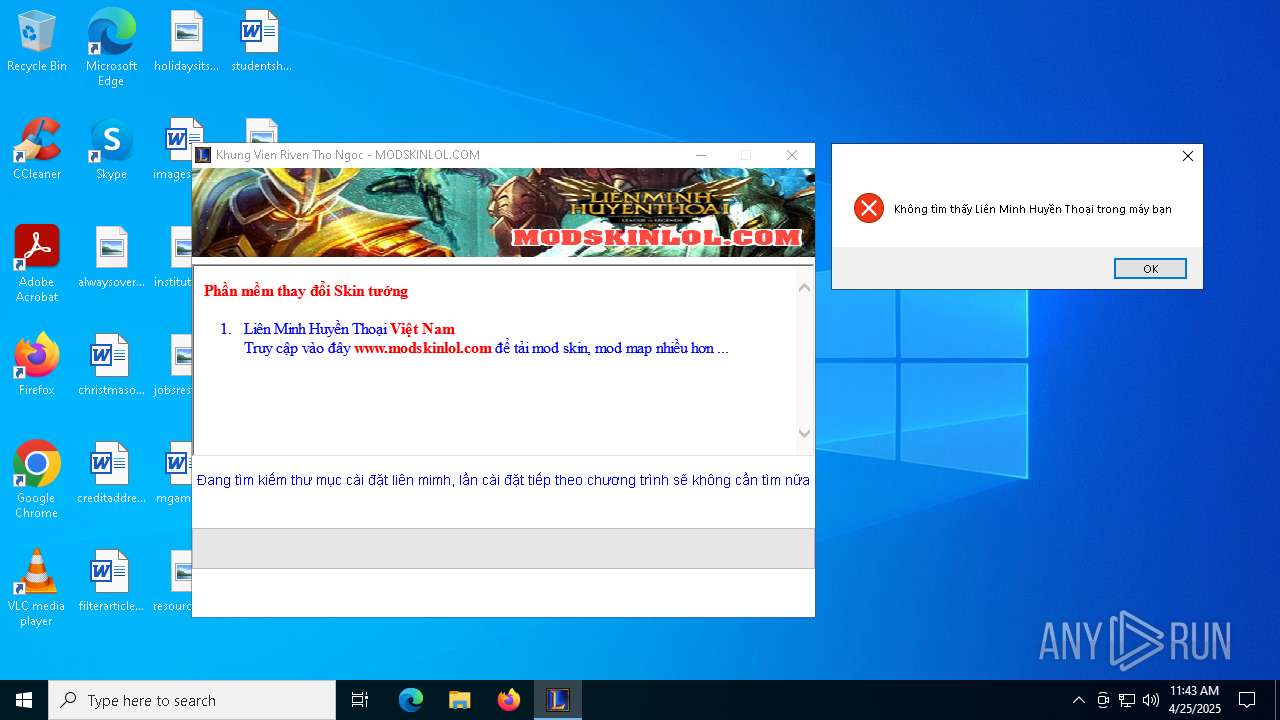Open Task View on taskbar
Screen dimensions: 1280x720
[x=360, y=700]
